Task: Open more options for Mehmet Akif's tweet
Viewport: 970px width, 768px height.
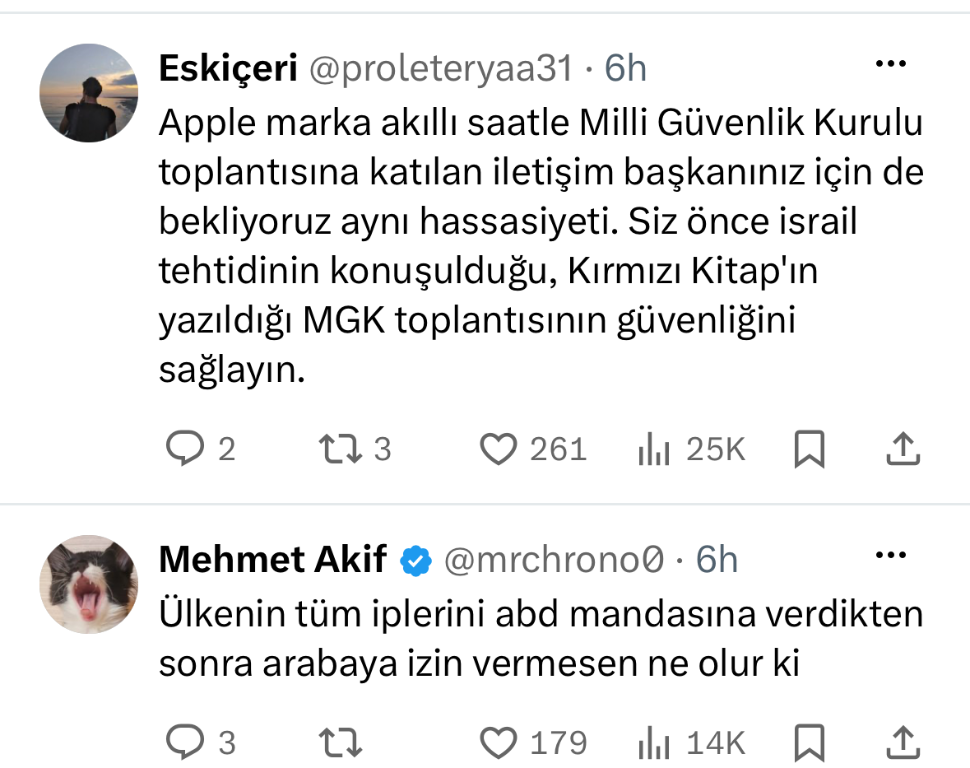Action: 891,554
